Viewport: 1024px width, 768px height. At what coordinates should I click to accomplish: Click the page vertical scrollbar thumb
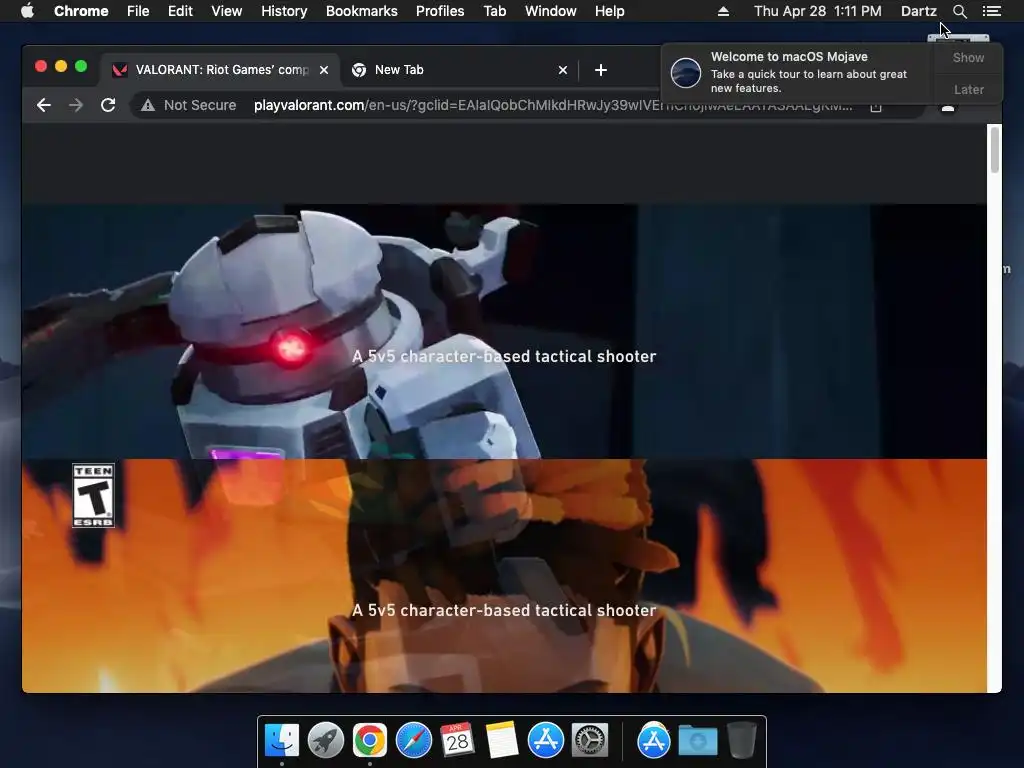(995, 150)
